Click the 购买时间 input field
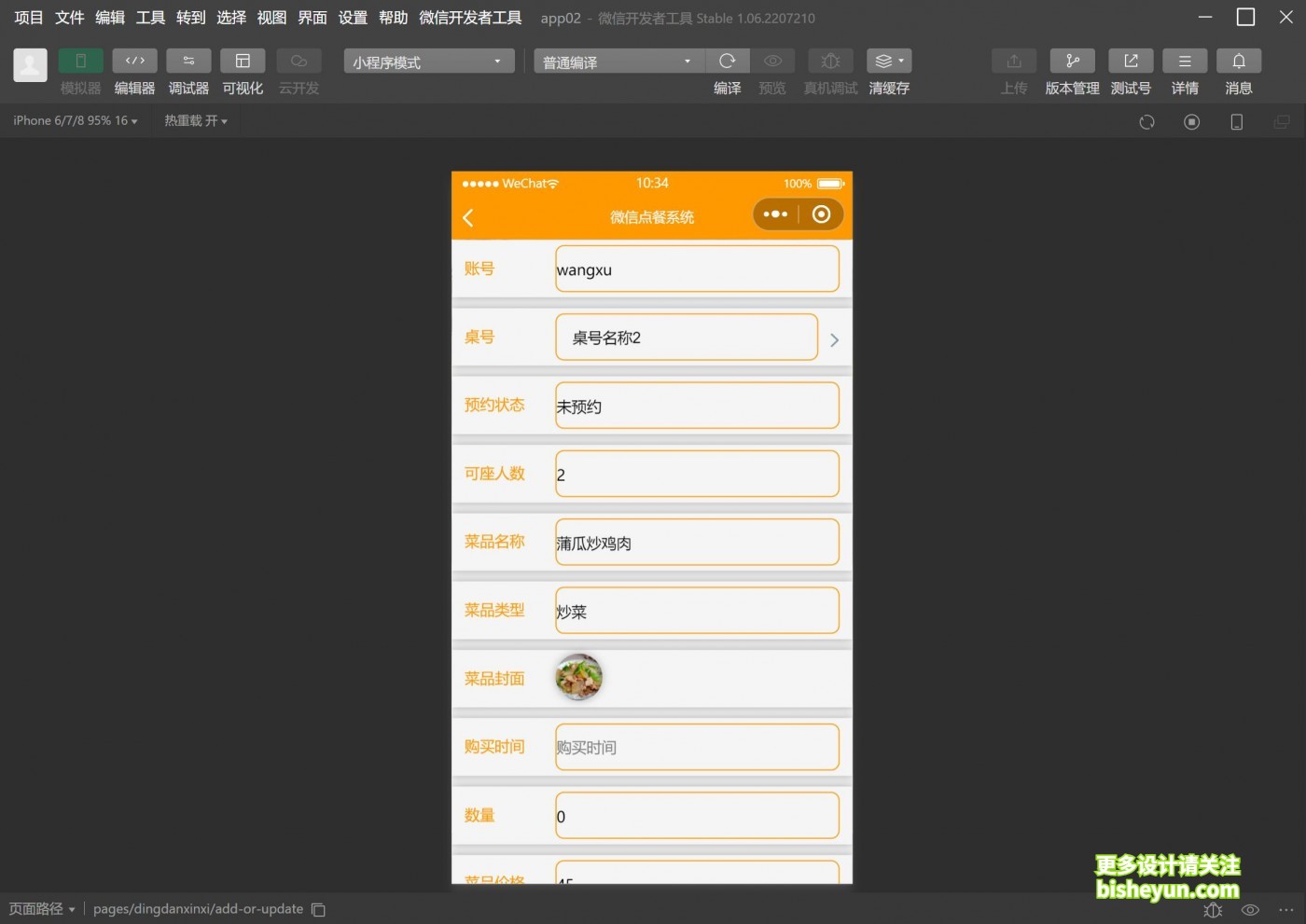This screenshot has height=924, width=1306. (x=697, y=747)
